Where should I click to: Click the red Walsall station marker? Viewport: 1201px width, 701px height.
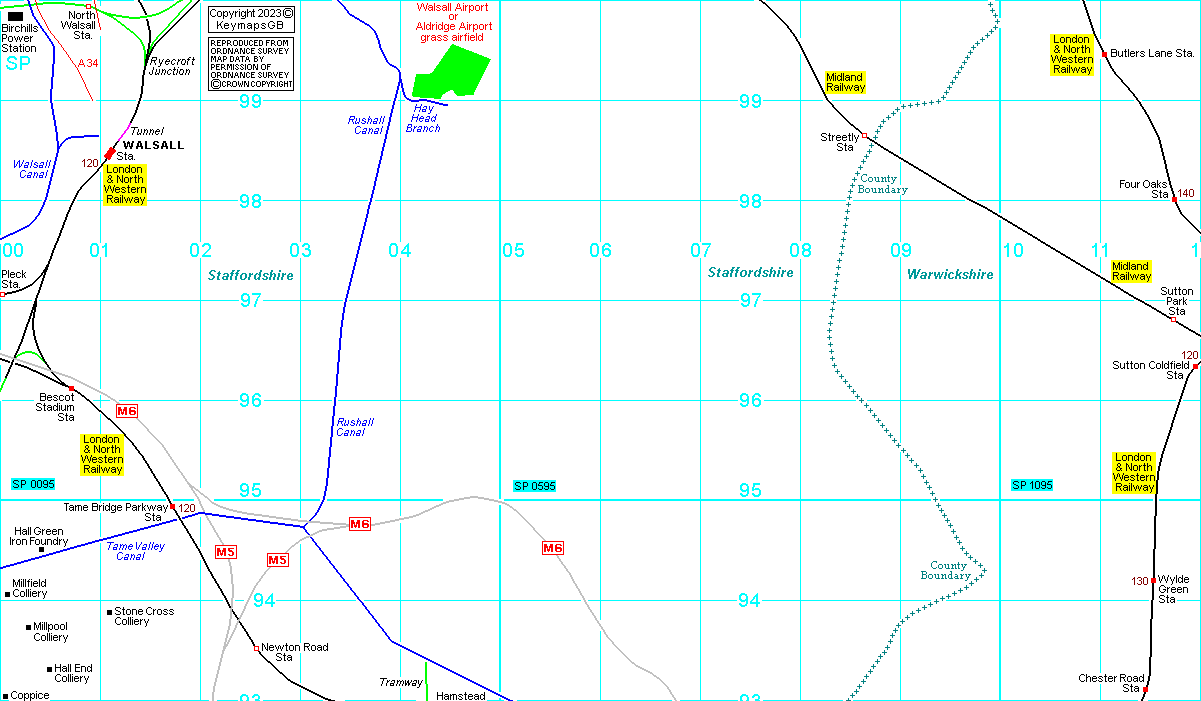[110, 154]
